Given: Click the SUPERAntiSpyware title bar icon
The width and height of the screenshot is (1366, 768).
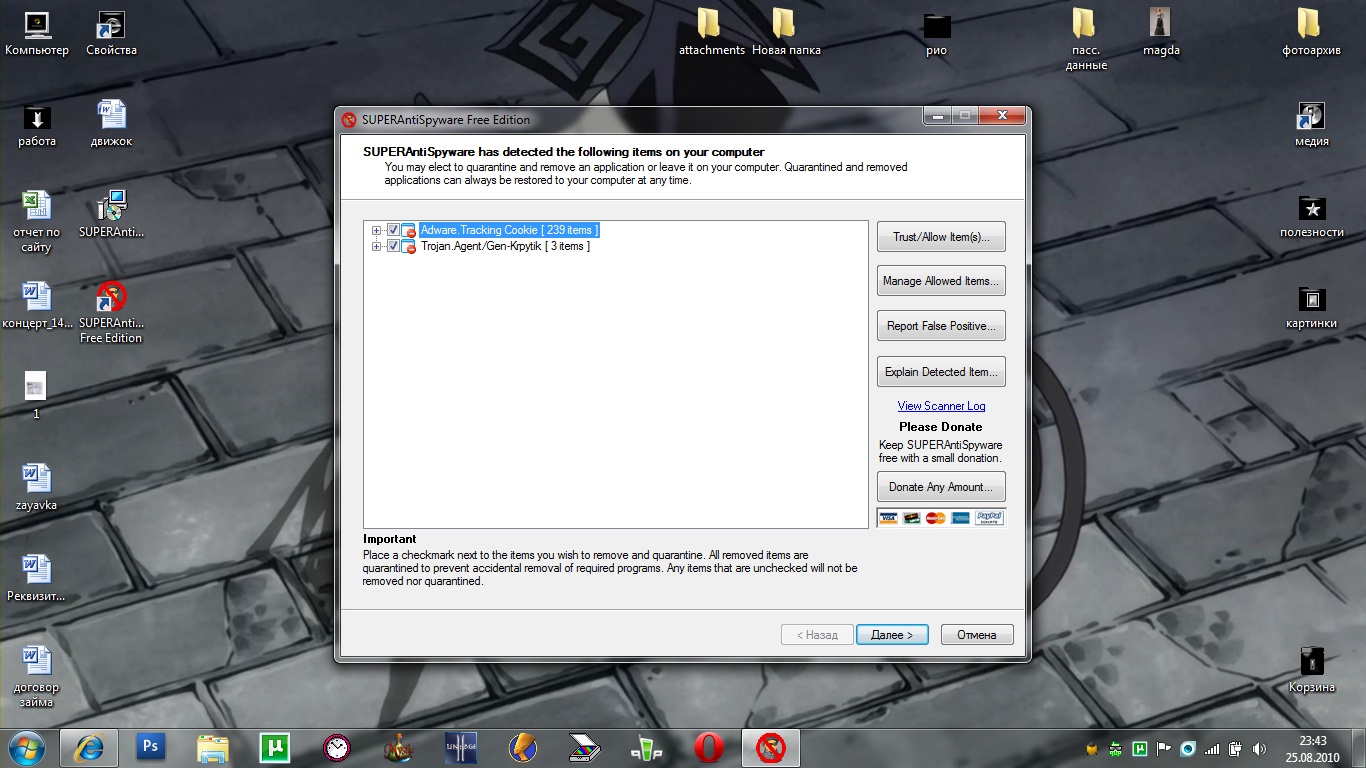Looking at the screenshot, I should (349, 120).
